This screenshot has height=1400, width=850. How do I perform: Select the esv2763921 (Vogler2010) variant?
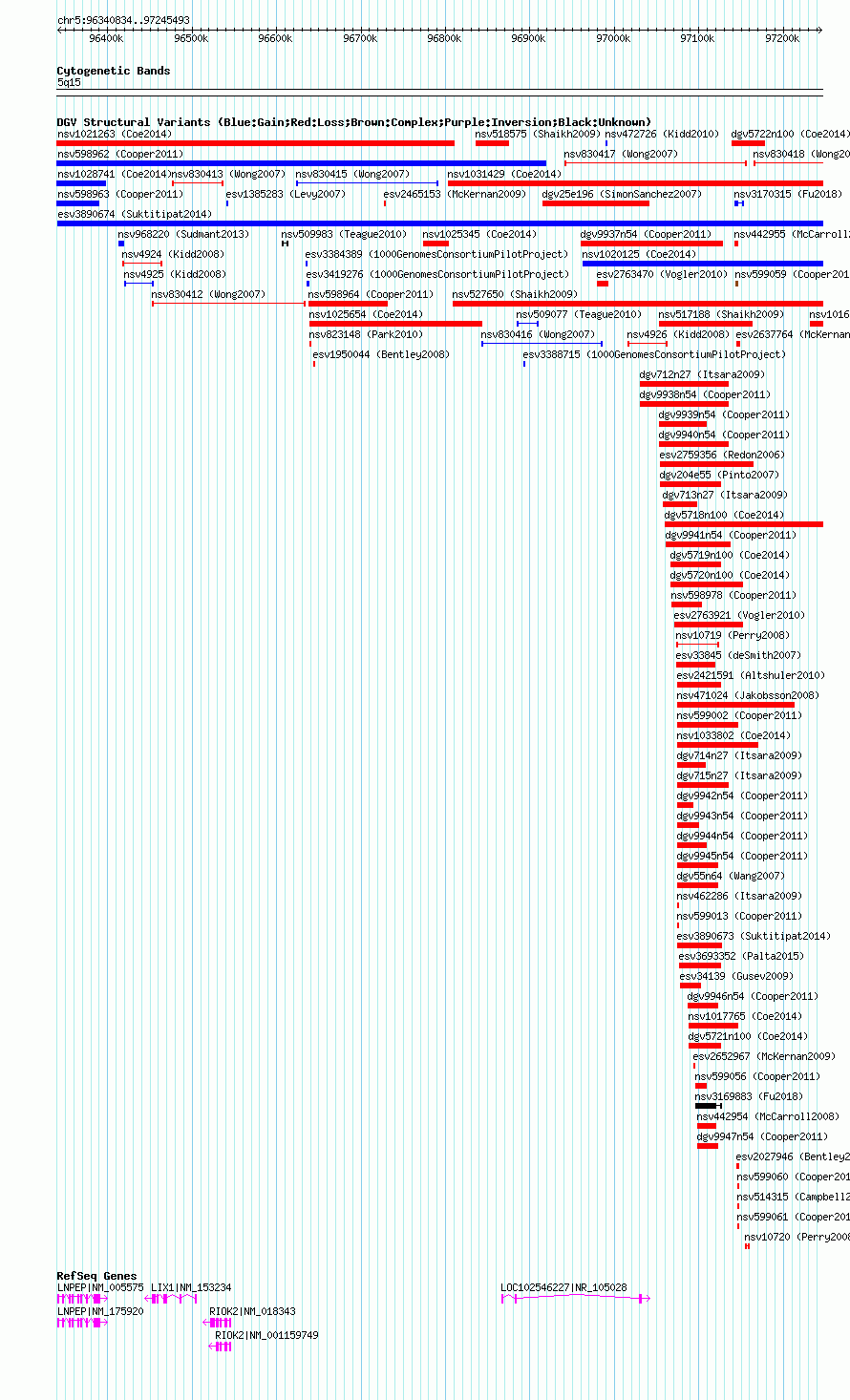[x=709, y=625]
